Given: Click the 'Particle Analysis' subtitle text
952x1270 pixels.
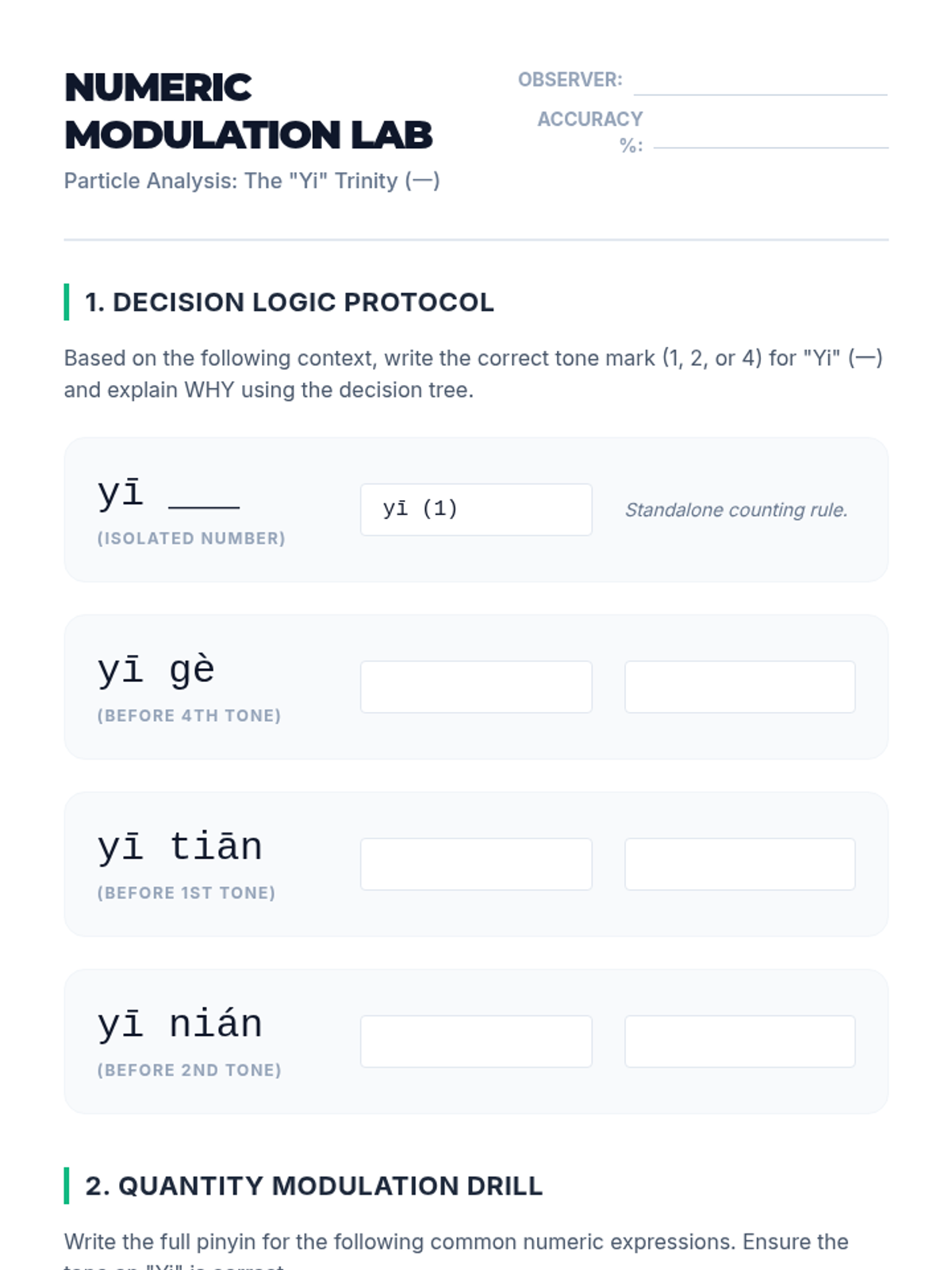Looking at the screenshot, I should [x=251, y=181].
